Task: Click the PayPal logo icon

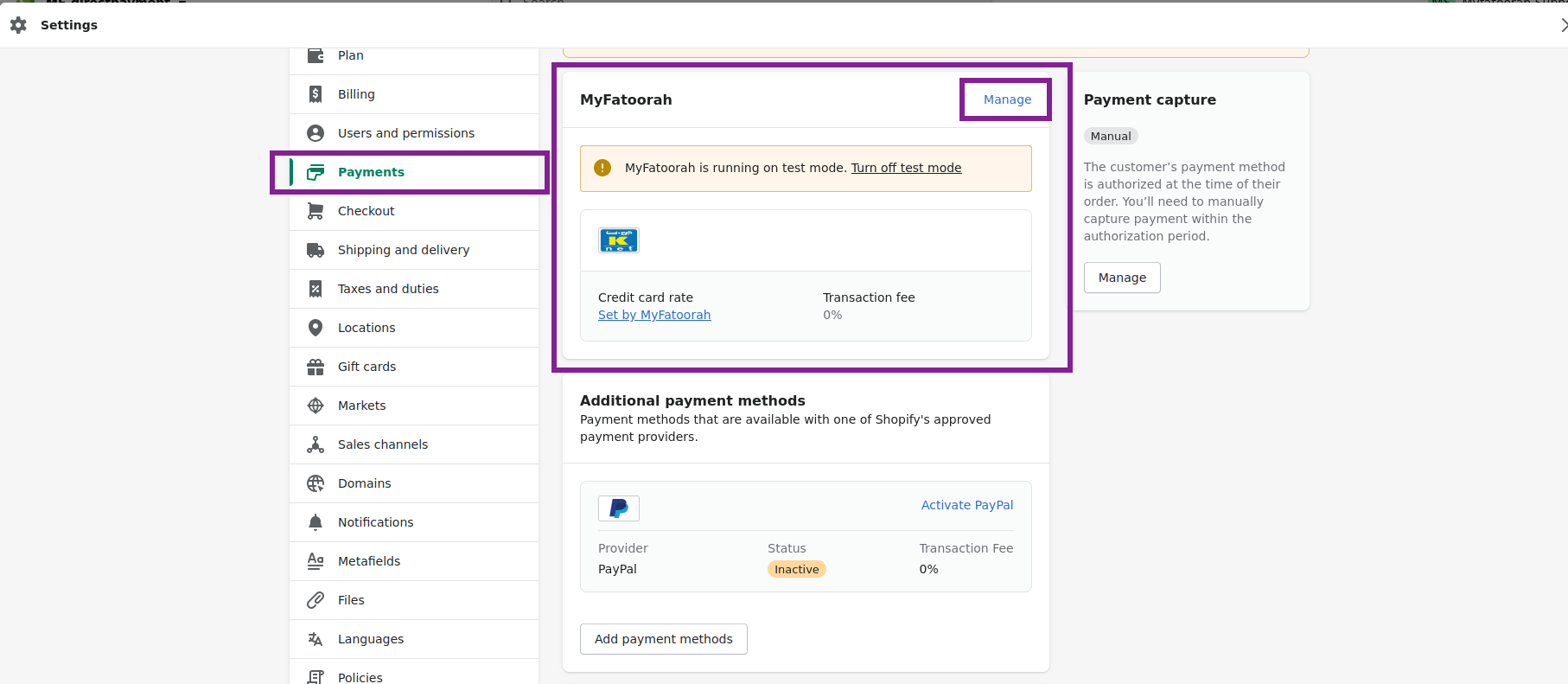Action: 619,508
